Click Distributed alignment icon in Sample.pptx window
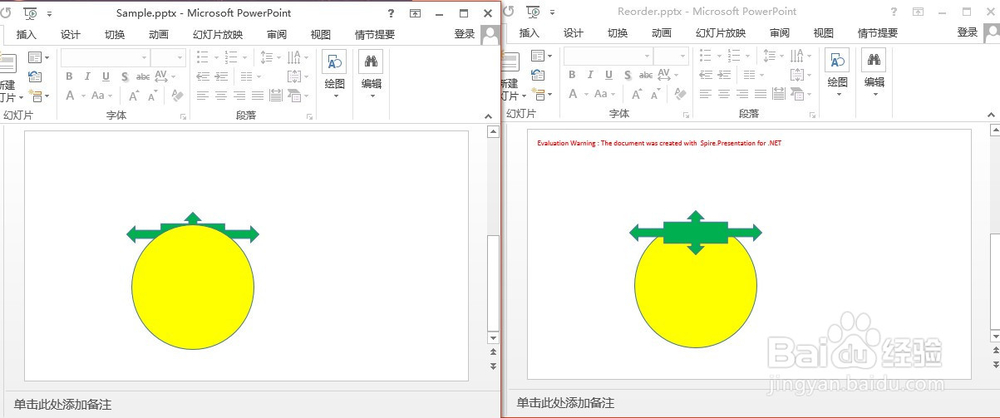Screen dimensions: 1000x418 [x=276, y=96]
